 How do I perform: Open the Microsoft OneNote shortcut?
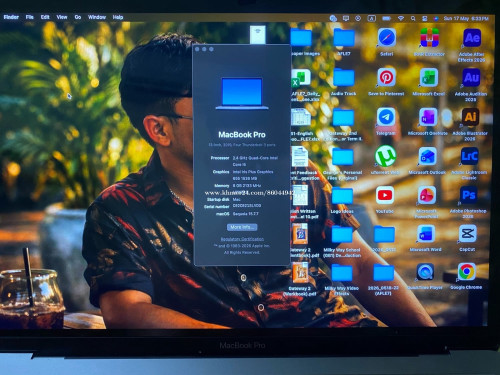(428, 117)
